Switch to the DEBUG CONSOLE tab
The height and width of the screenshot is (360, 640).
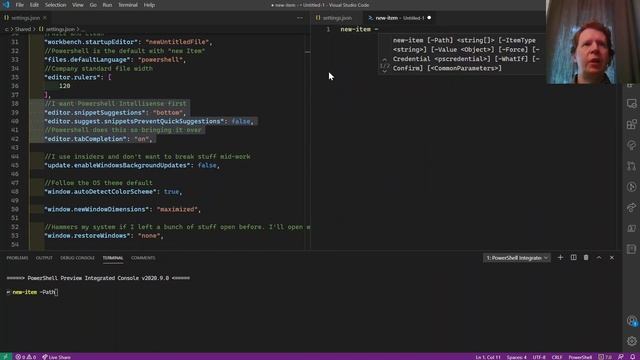click(77, 258)
